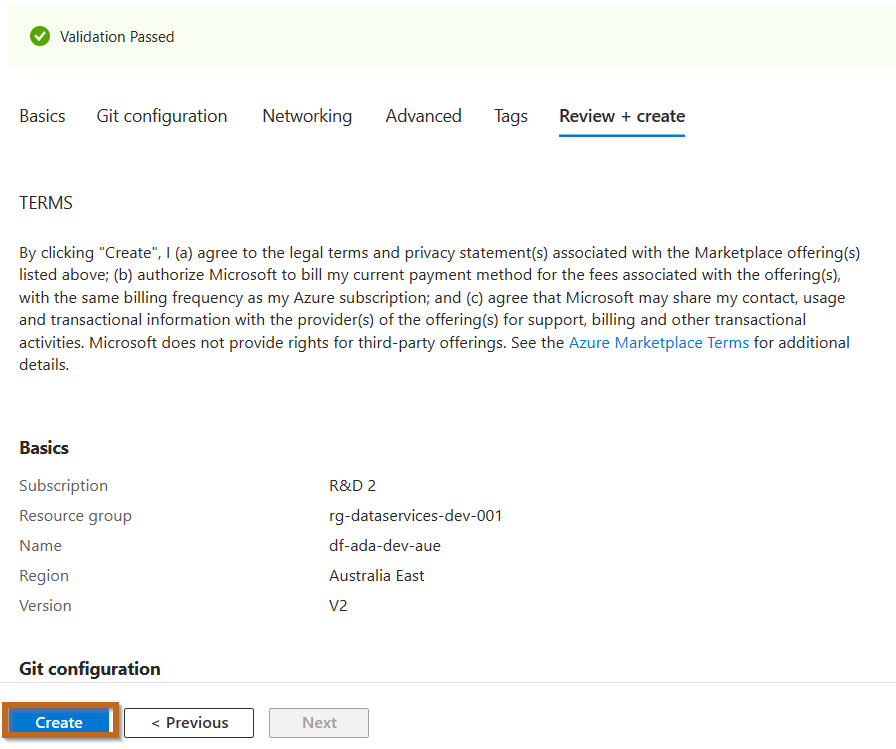This screenshot has height=749, width=896.
Task: Click the Create button
Action: click(x=59, y=722)
